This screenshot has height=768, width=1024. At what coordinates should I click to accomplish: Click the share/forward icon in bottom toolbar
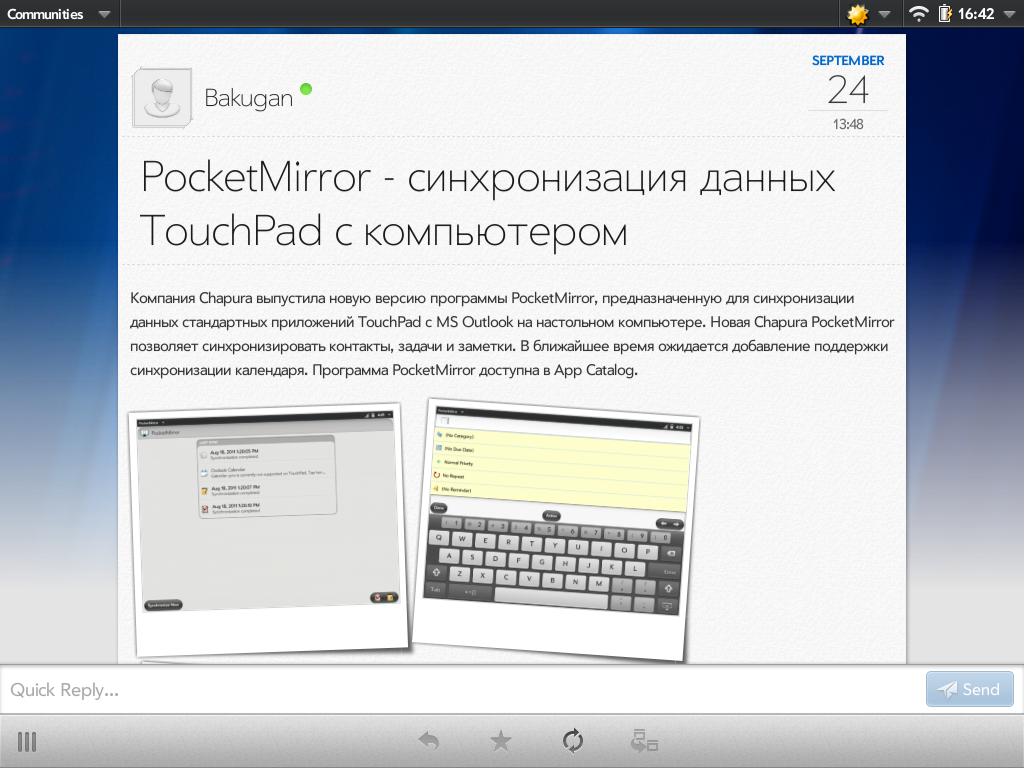tap(645, 741)
